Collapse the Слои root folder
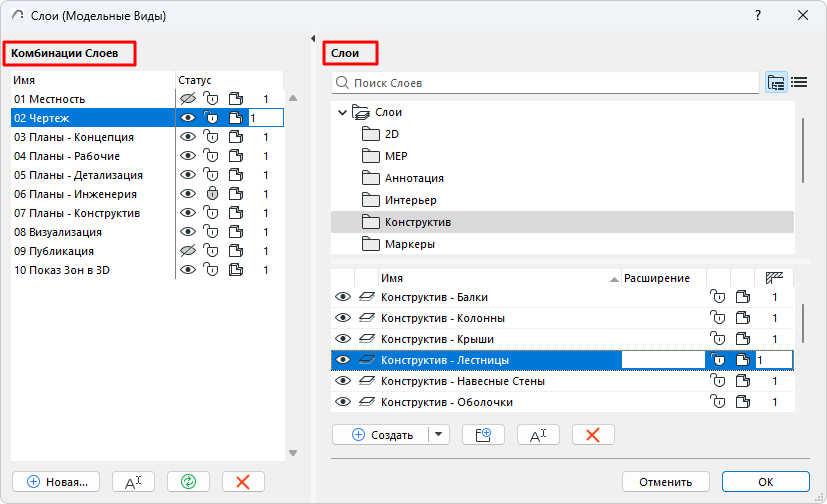827x504 pixels. click(x=343, y=113)
